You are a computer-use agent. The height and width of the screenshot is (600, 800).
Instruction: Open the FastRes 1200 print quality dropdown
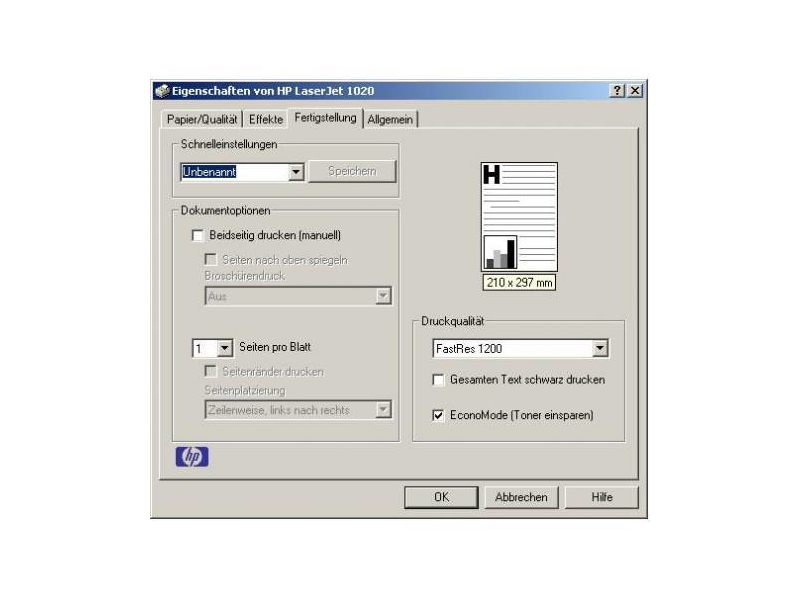coord(600,348)
